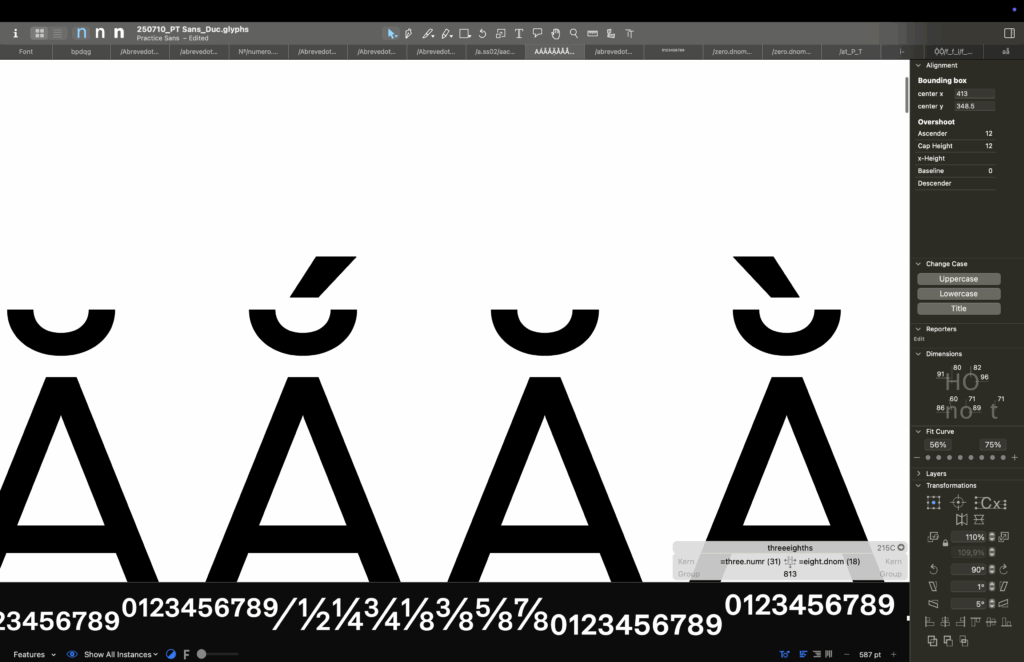Viewport: 1024px width, 662px height.
Task: Click the plus zoom-in button
Action: click(893, 654)
